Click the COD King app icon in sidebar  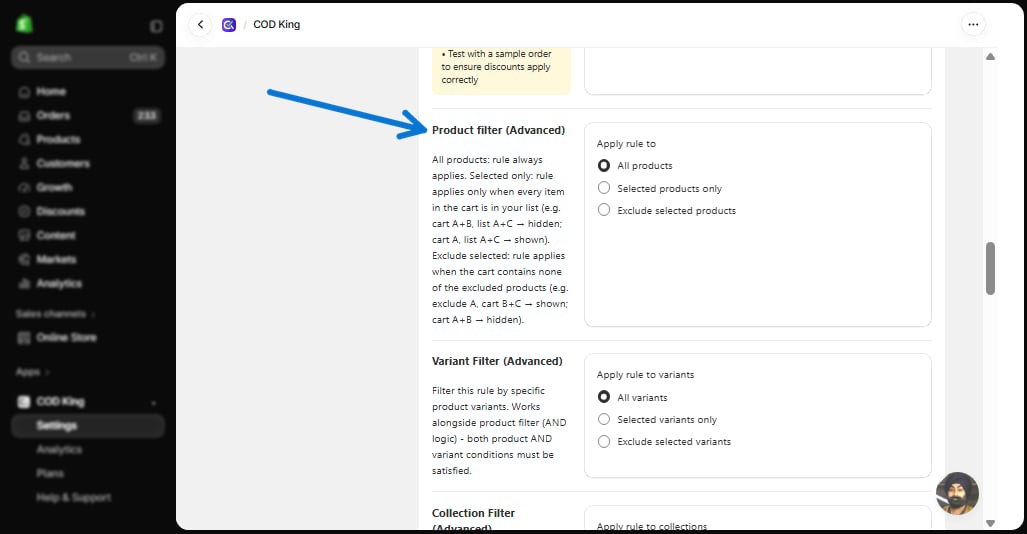[24, 402]
